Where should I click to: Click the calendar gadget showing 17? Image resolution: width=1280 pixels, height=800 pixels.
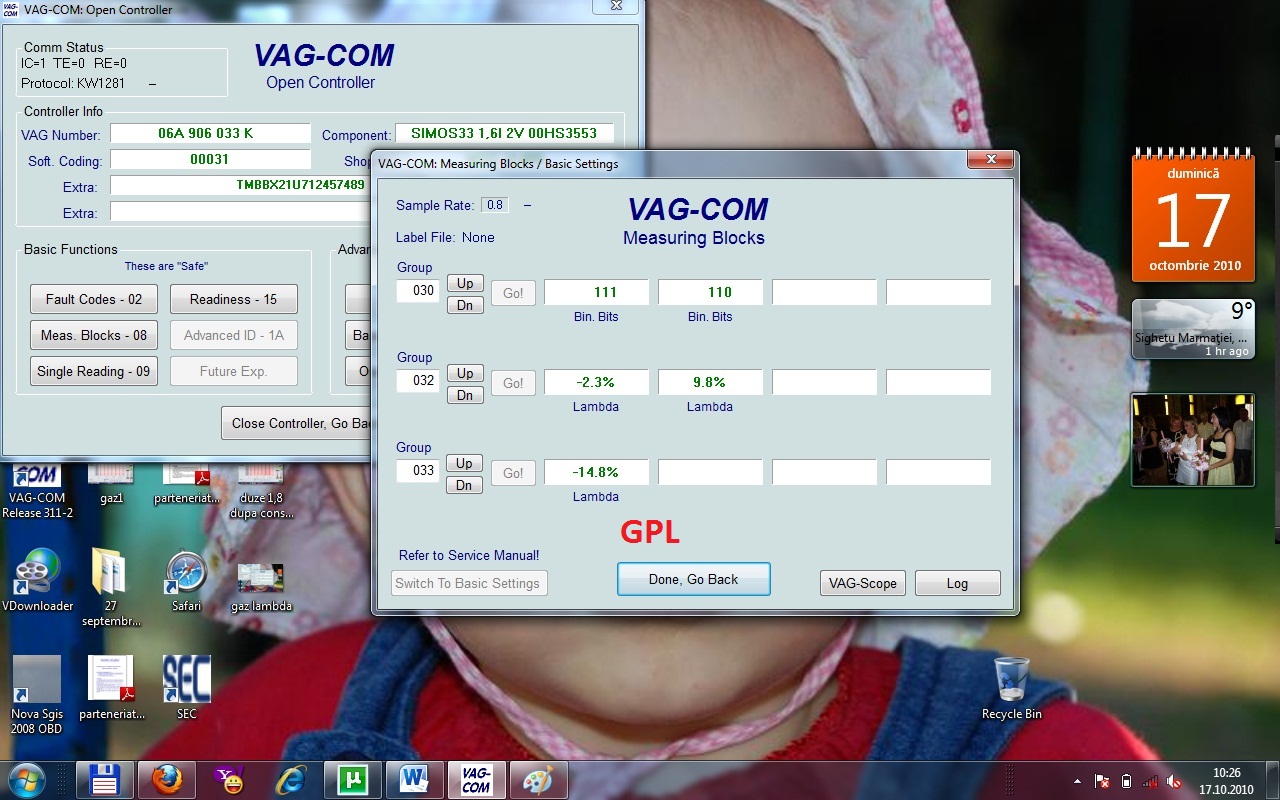pyautogui.click(x=1193, y=215)
